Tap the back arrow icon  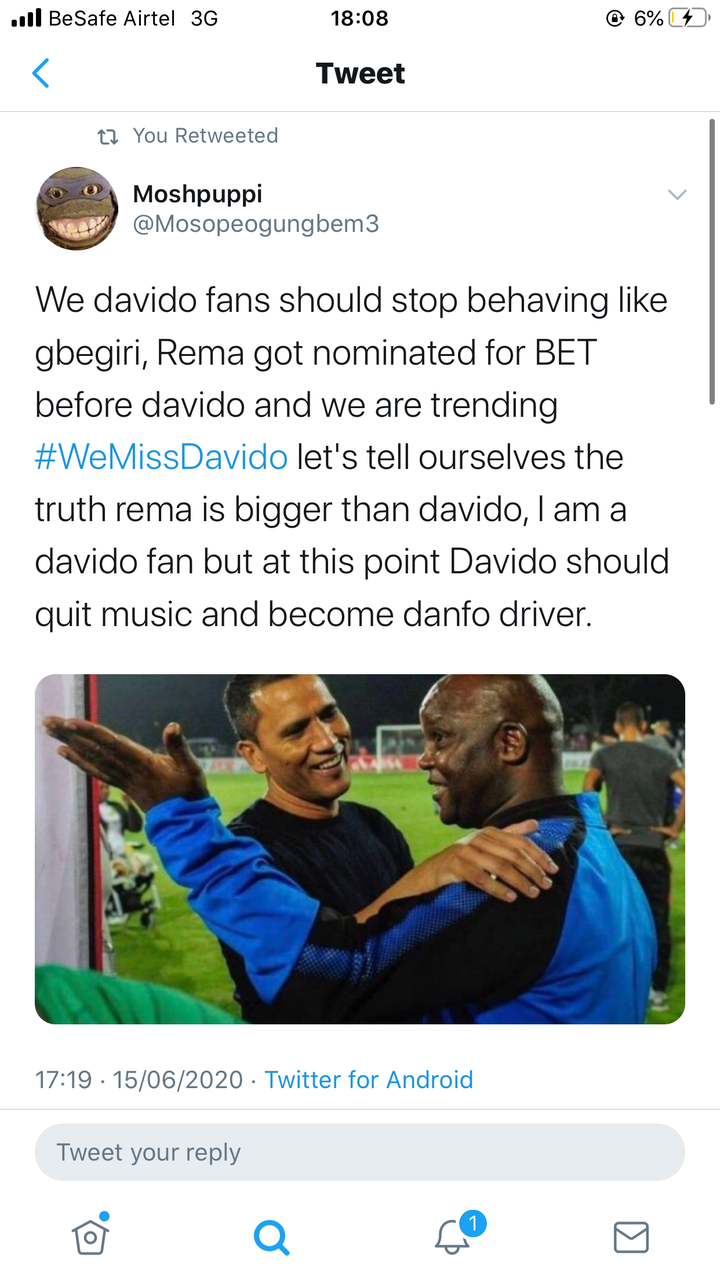tap(41, 74)
